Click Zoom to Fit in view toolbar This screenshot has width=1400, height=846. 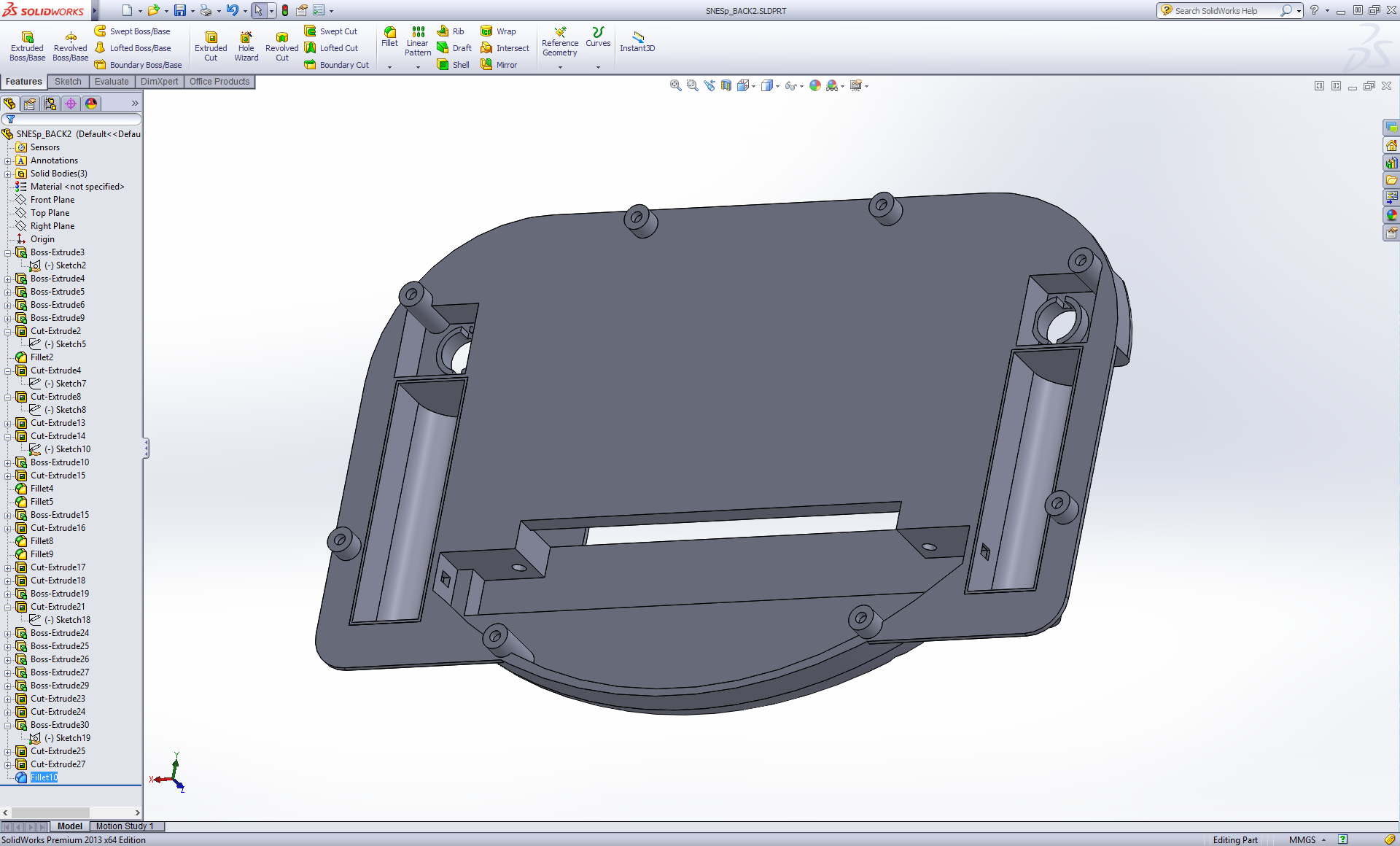(675, 85)
